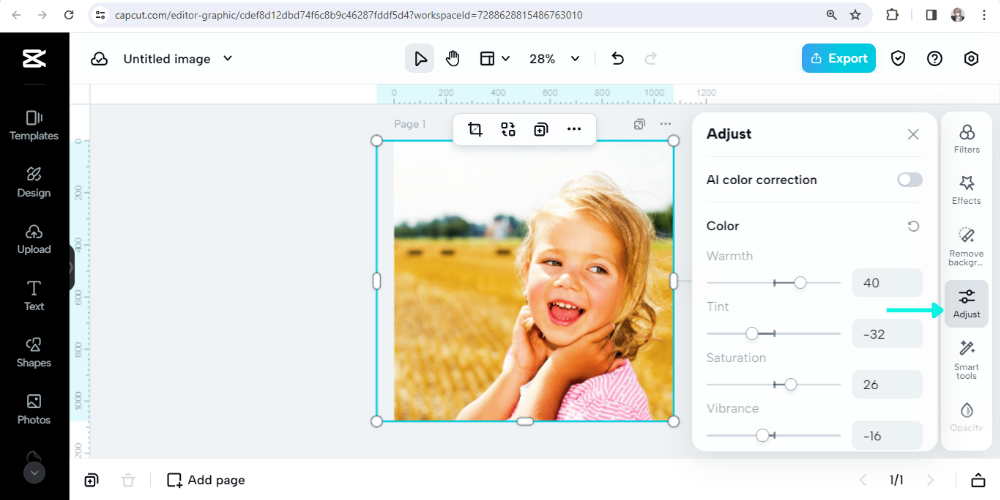Bookmark this page with the star icon

855,15
